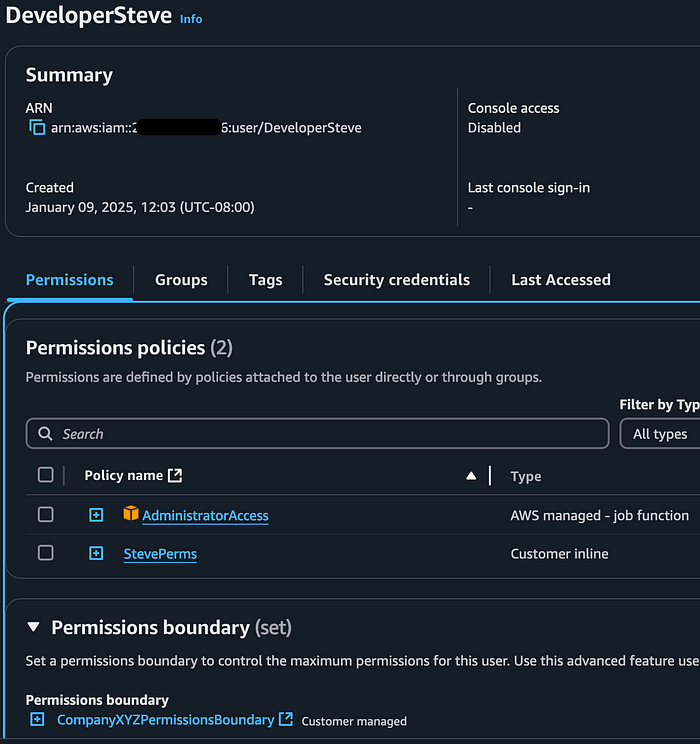Click the Info link beside DeveloperSteve
Screen dimensions: 700x744
(190, 19)
